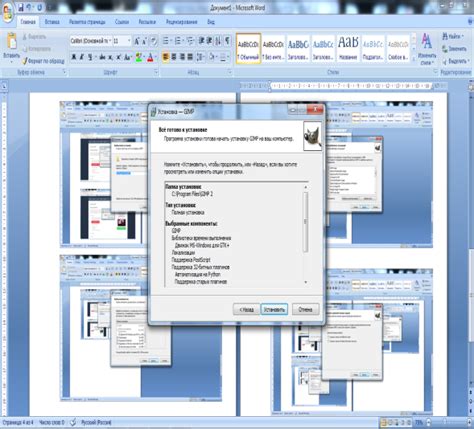
Task: Click the Русский (Россия) language indicator
Action: (96, 422)
